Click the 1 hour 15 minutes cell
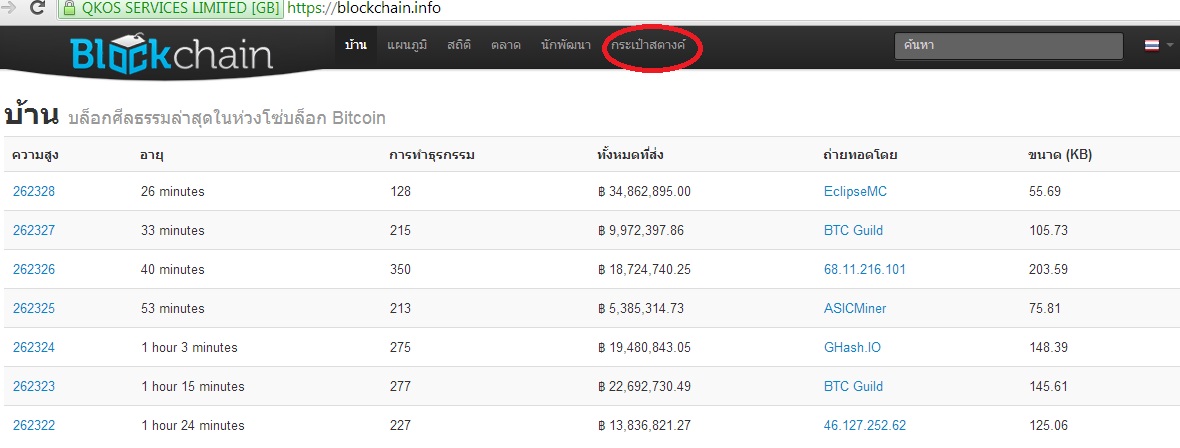Image resolution: width=1180 pixels, height=448 pixels. [193, 387]
